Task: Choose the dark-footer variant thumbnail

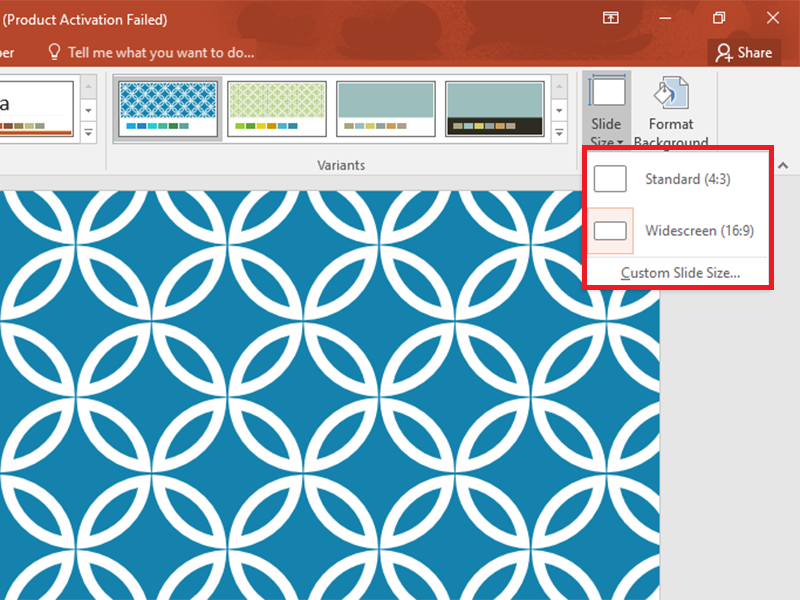Action: click(493, 108)
